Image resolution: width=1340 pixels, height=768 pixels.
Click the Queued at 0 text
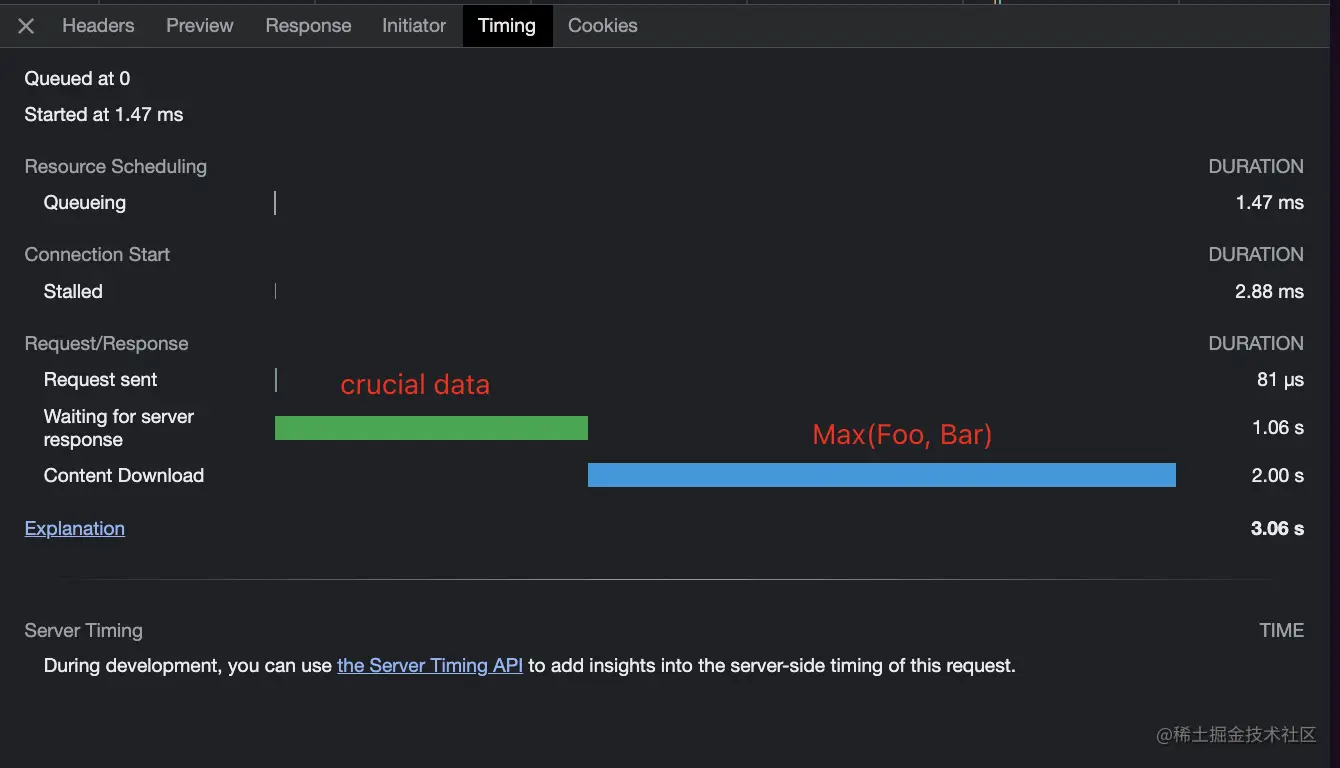tap(77, 78)
